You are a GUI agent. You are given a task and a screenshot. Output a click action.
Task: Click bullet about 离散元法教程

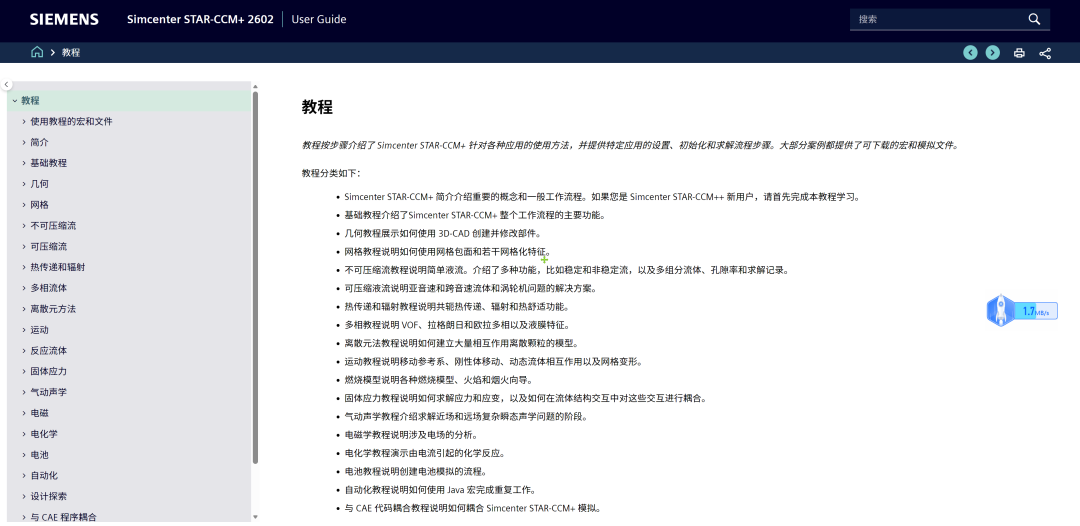pos(461,343)
